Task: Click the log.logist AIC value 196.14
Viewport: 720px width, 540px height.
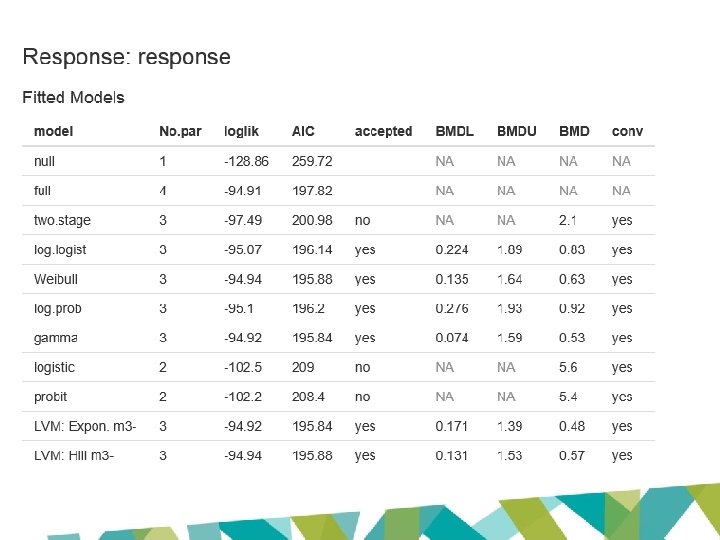Action: (312, 250)
